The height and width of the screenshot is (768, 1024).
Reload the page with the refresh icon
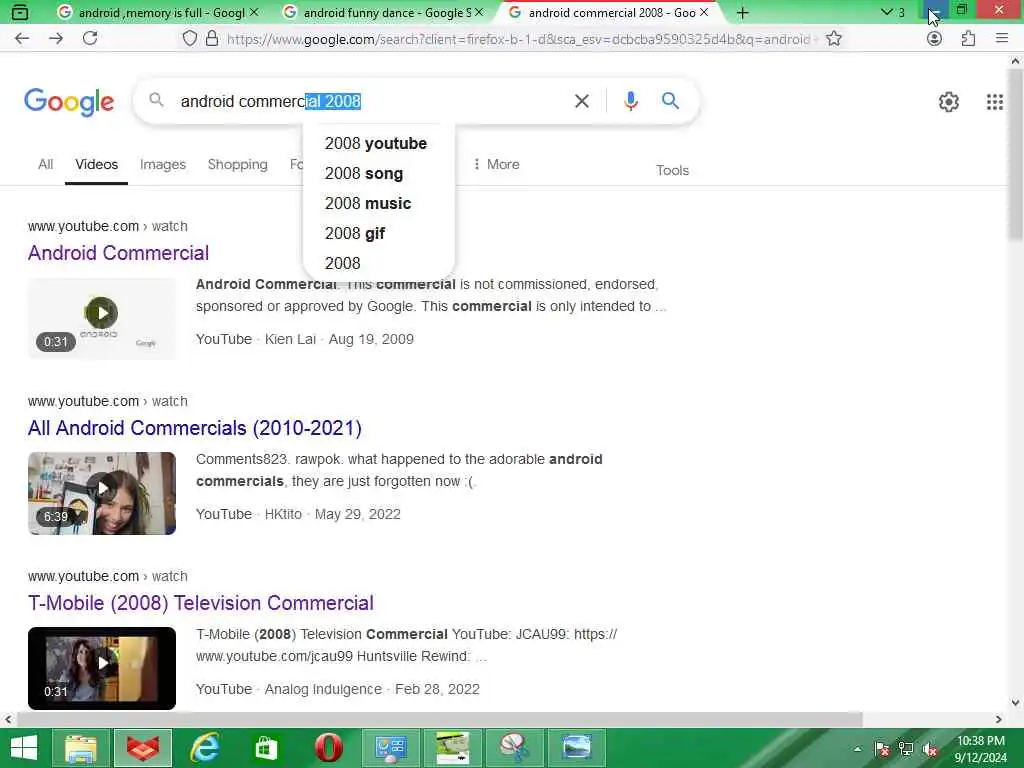coord(90,39)
